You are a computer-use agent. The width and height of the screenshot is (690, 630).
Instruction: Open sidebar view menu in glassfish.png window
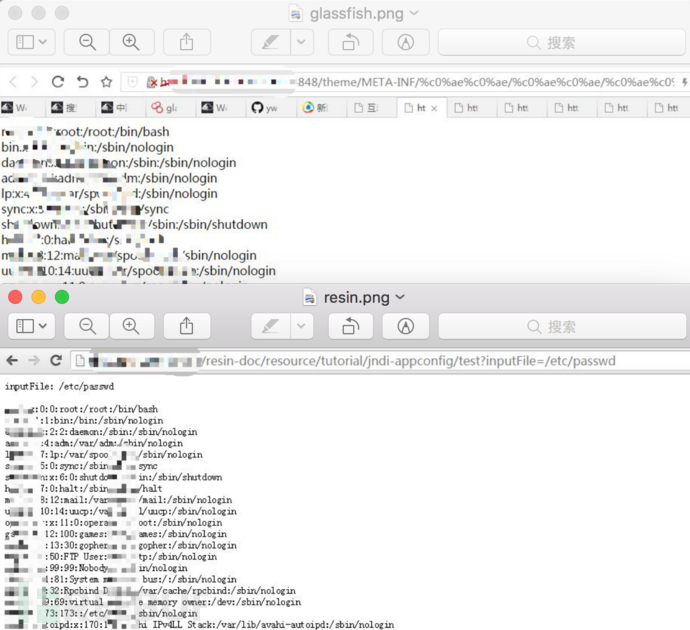coord(31,42)
